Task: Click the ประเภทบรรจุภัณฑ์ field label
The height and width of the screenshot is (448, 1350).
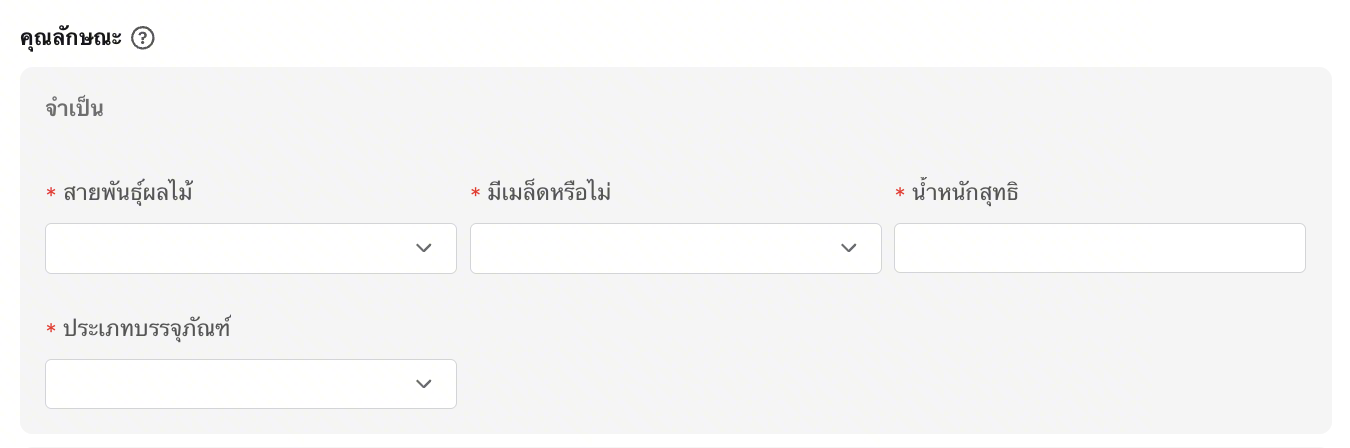Action: 147,329
